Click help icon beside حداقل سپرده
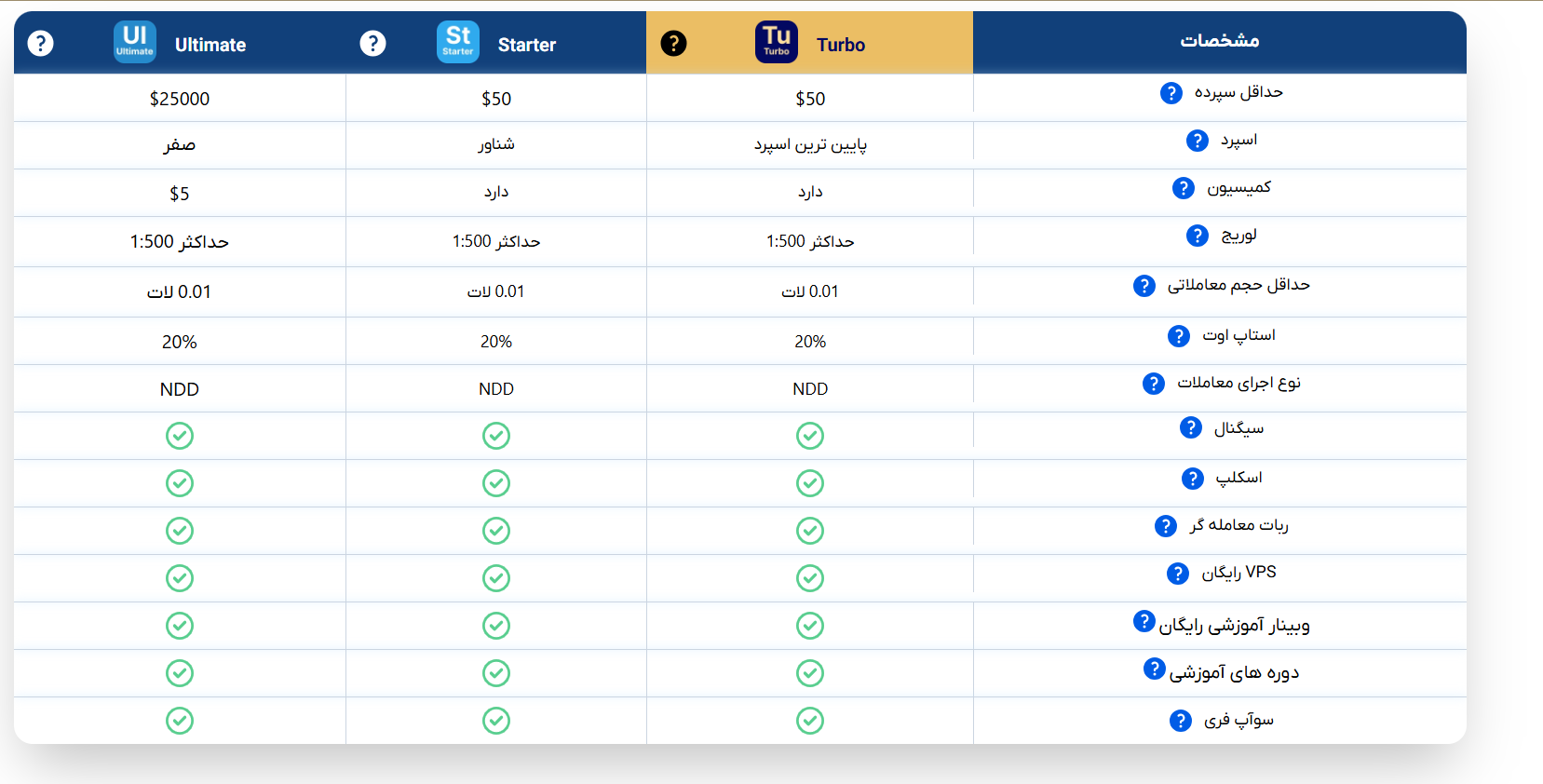The height and width of the screenshot is (784, 1543). [1171, 93]
